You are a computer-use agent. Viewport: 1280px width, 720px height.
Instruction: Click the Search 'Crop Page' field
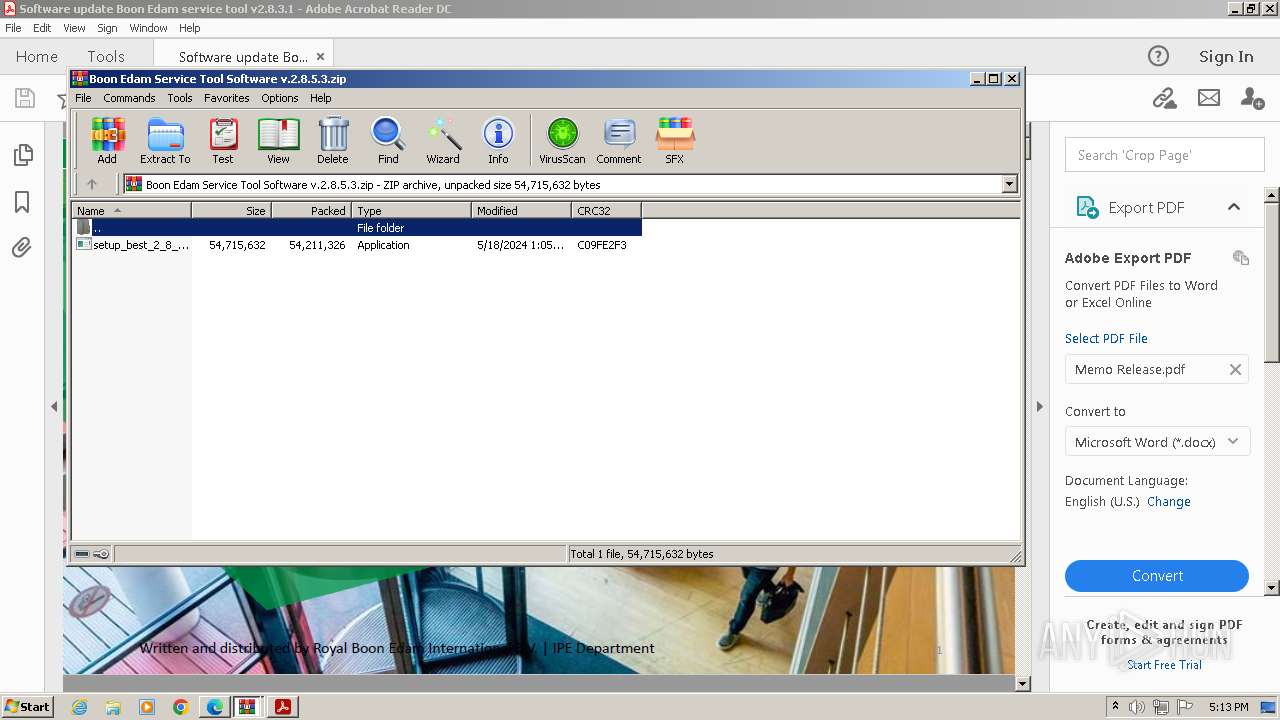click(x=1165, y=155)
